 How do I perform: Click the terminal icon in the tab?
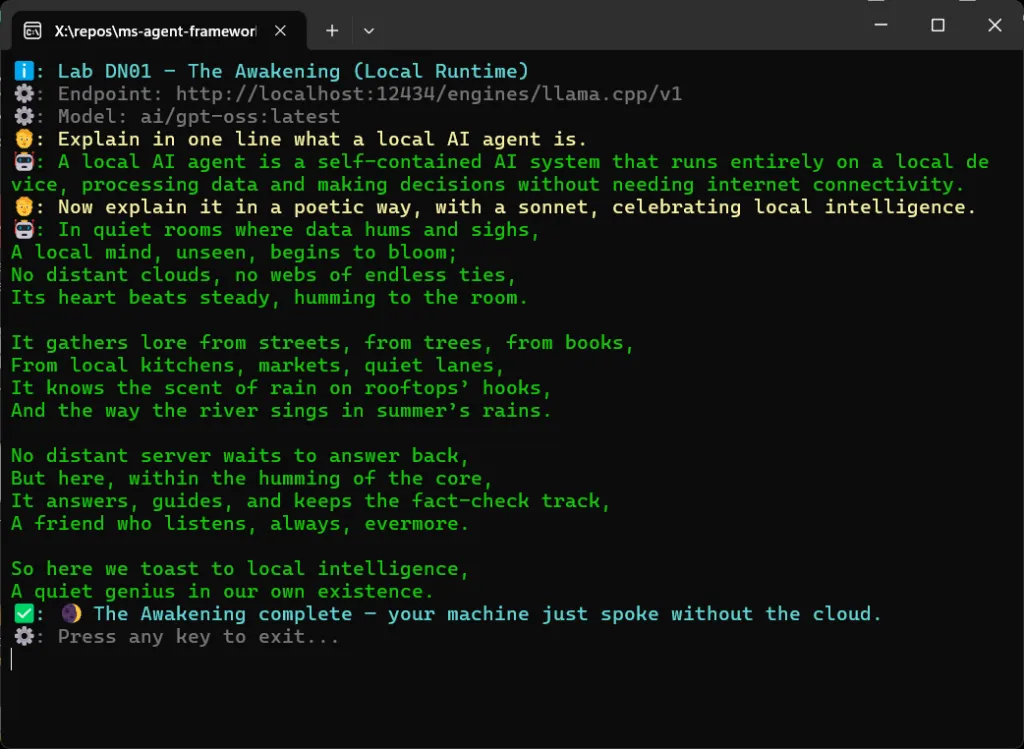point(33,31)
